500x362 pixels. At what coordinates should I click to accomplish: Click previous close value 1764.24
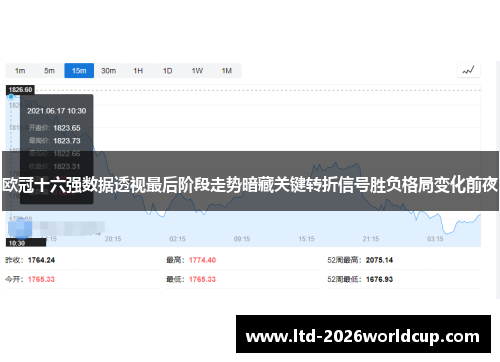point(41,260)
